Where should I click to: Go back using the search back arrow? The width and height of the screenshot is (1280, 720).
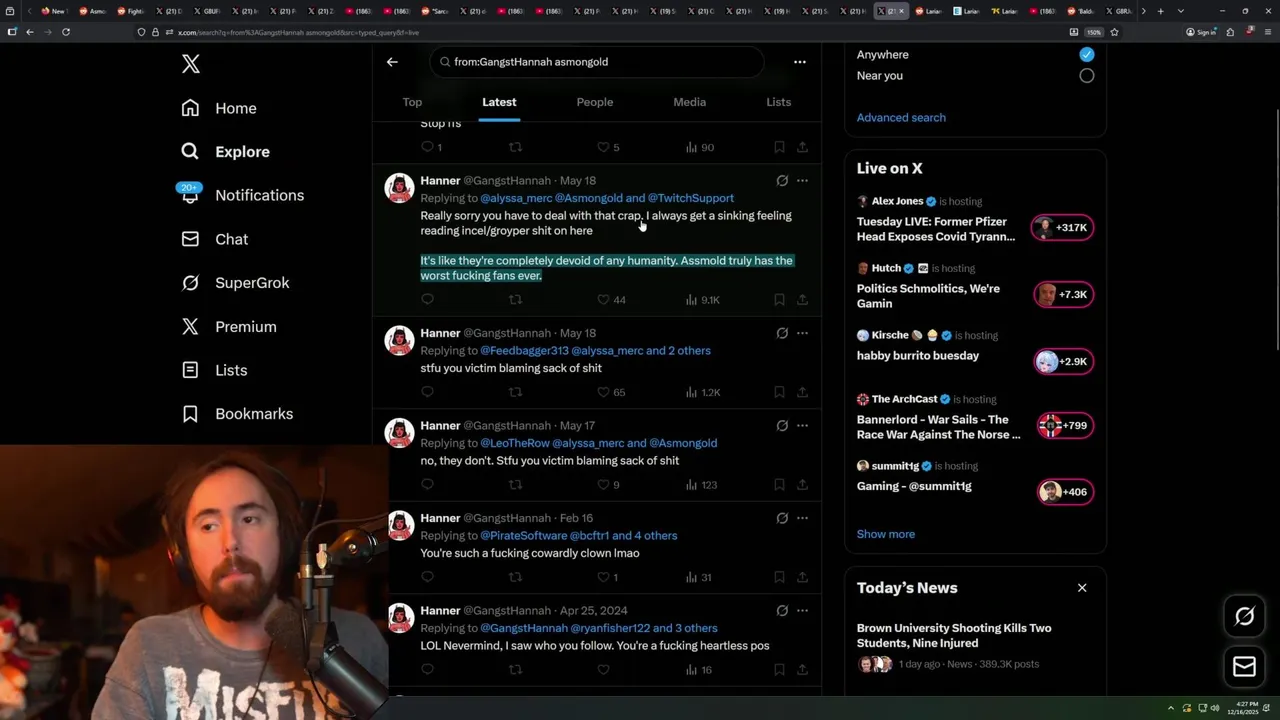click(x=392, y=62)
